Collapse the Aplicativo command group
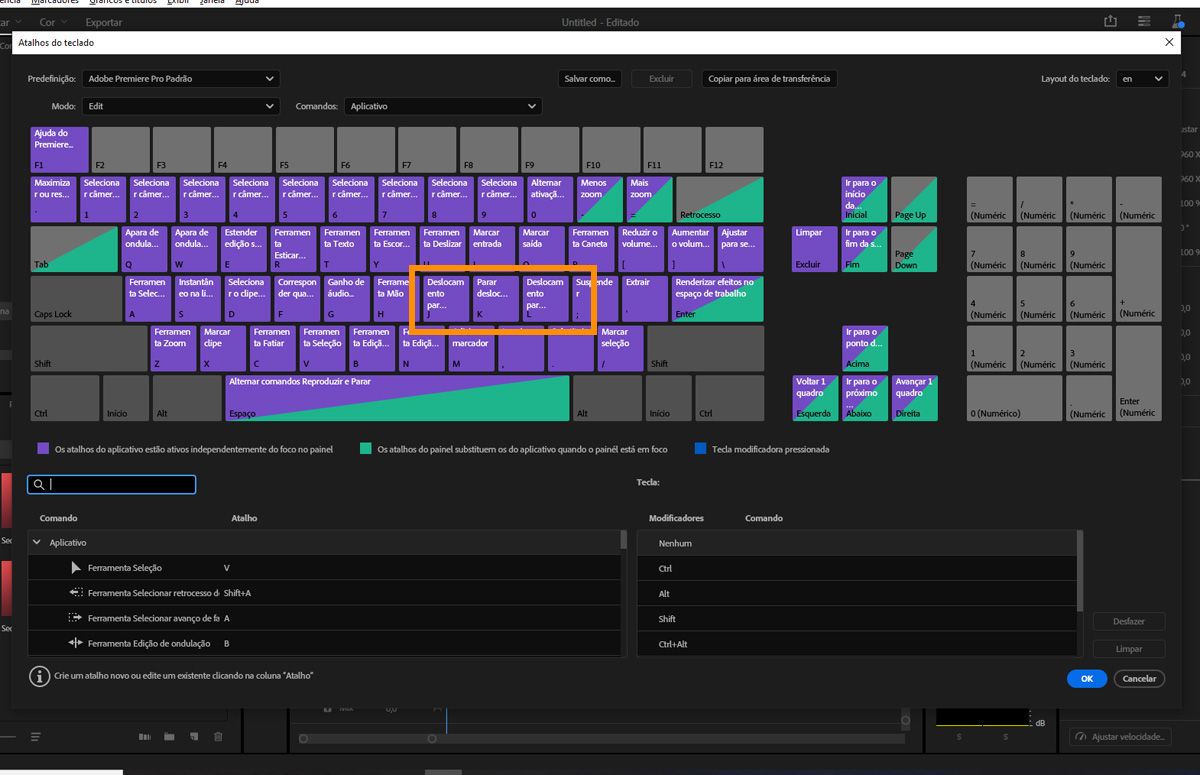This screenshot has height=775, width=1200. click(x=37, y=542)
